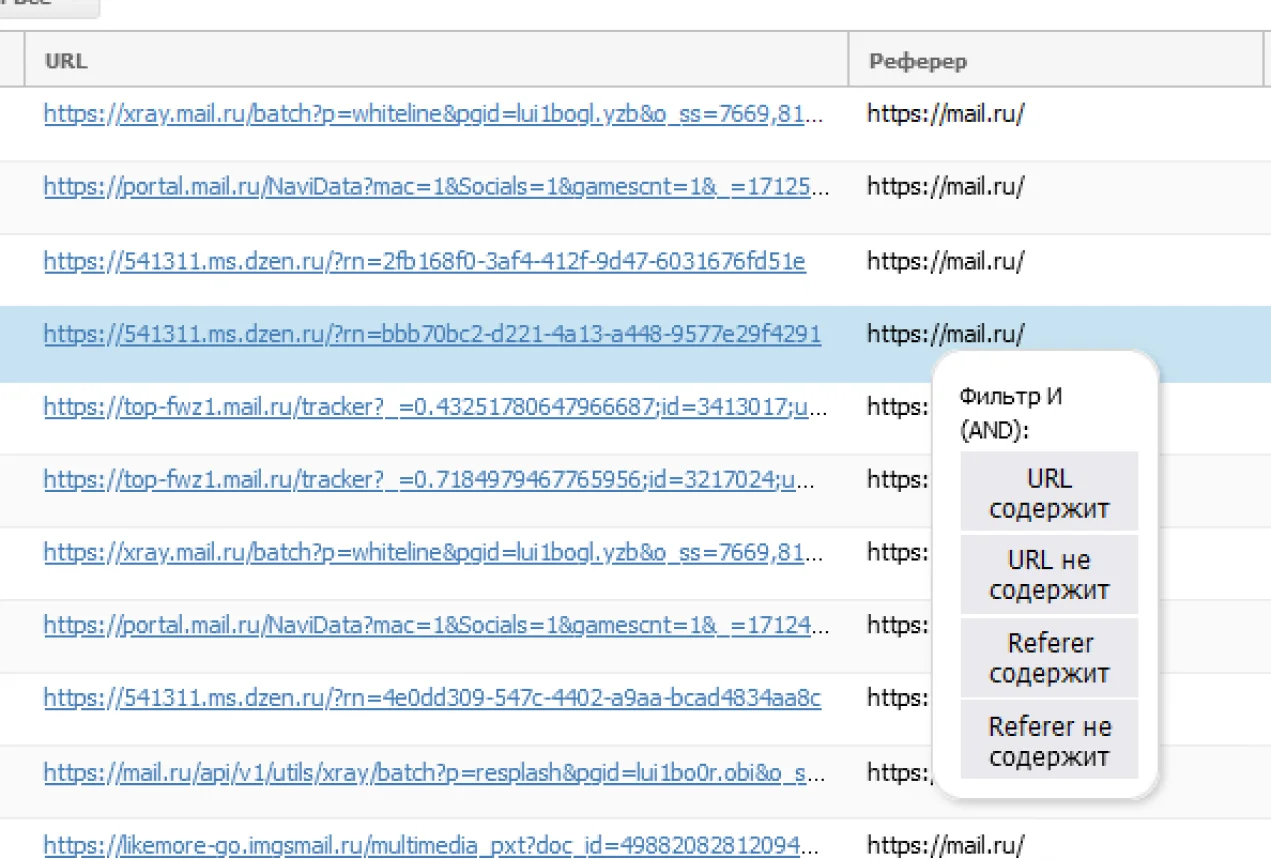Open the dzen.ru link with rn=4e0dd309

click(432, 697)
